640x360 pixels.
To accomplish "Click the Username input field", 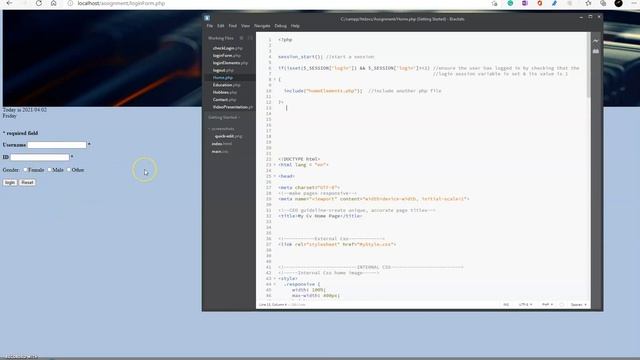I will 57,145.
